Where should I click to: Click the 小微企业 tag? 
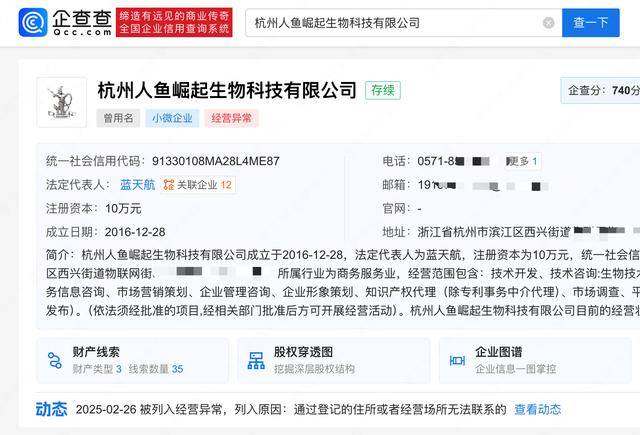coord(172,118)
